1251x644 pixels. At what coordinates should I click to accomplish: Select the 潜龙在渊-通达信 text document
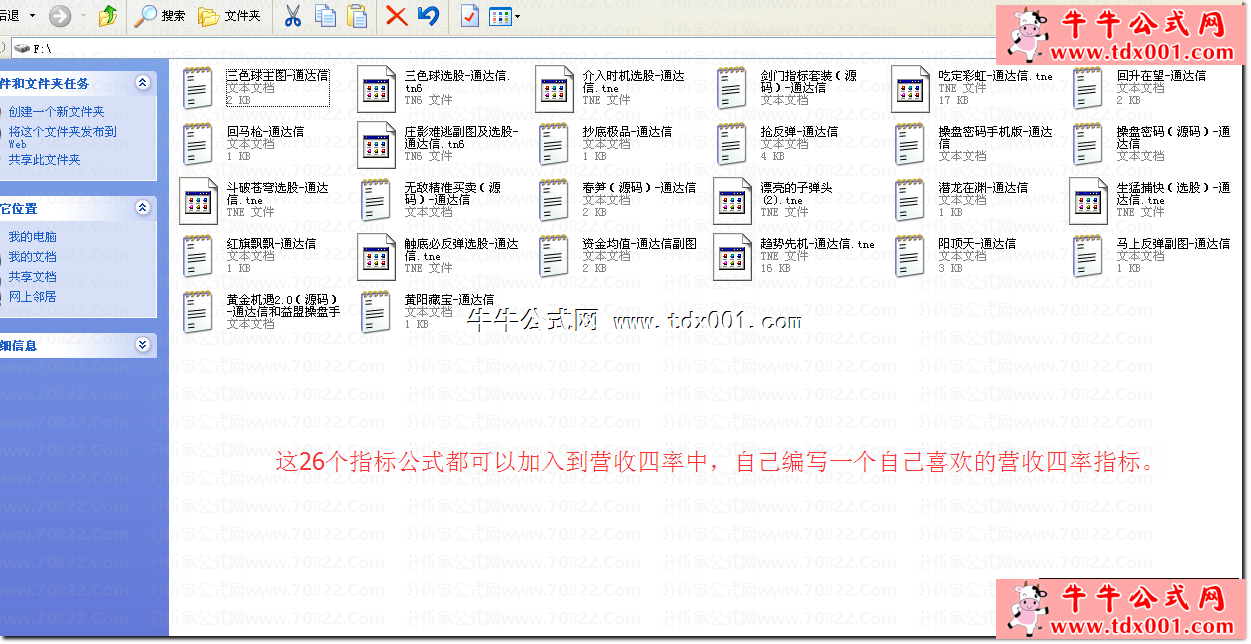961,199
